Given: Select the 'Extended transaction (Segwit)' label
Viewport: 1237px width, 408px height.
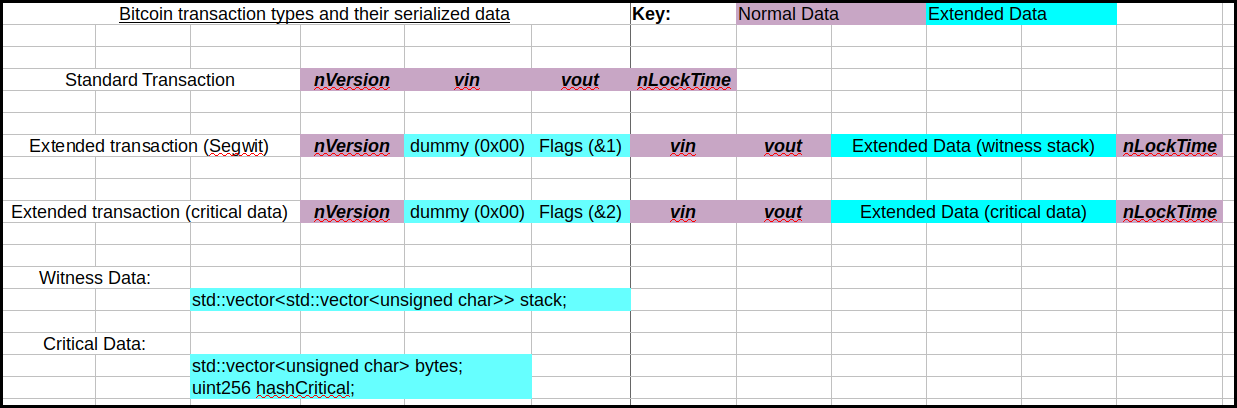Looking at the screenshot, I should pos(149,146).
